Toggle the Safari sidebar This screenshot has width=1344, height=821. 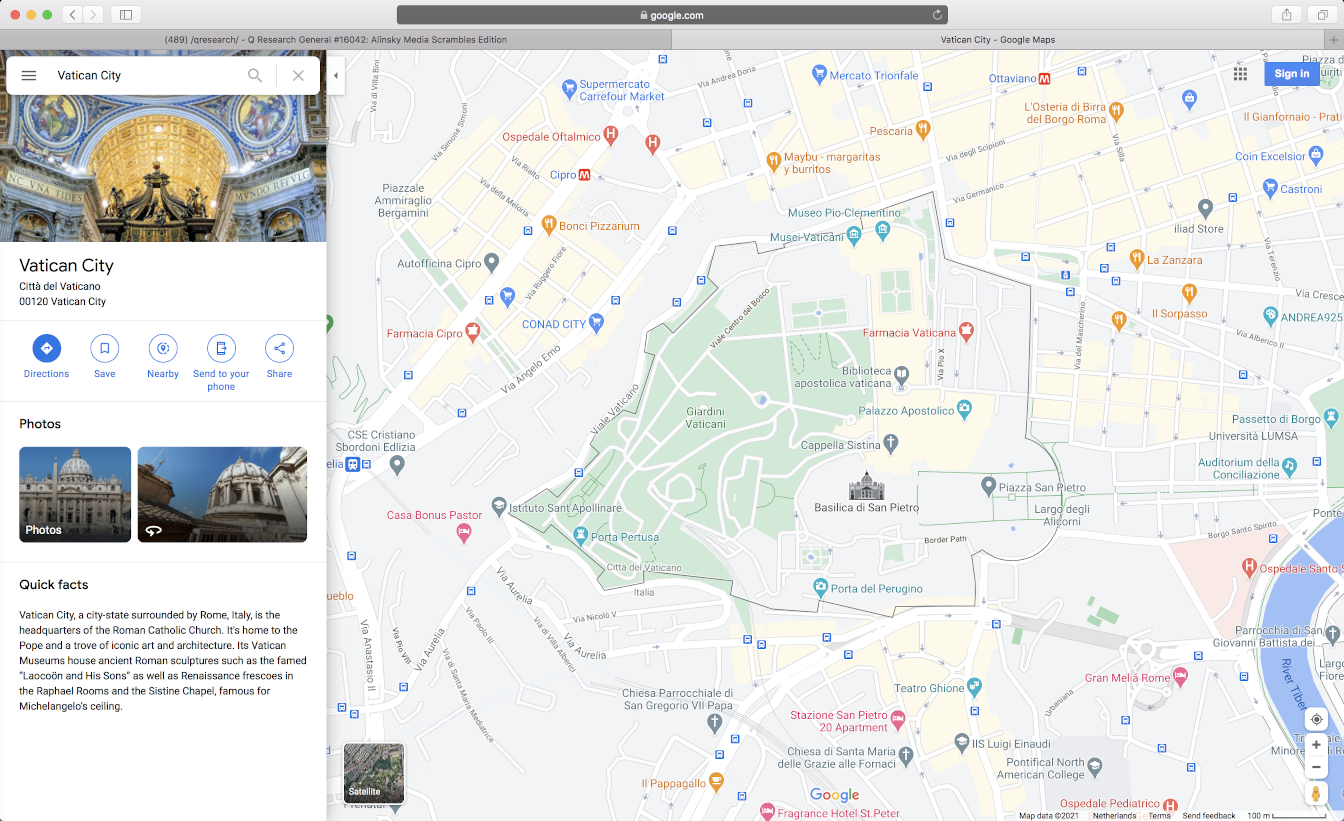pyautogui.click(x=126, y=15)
